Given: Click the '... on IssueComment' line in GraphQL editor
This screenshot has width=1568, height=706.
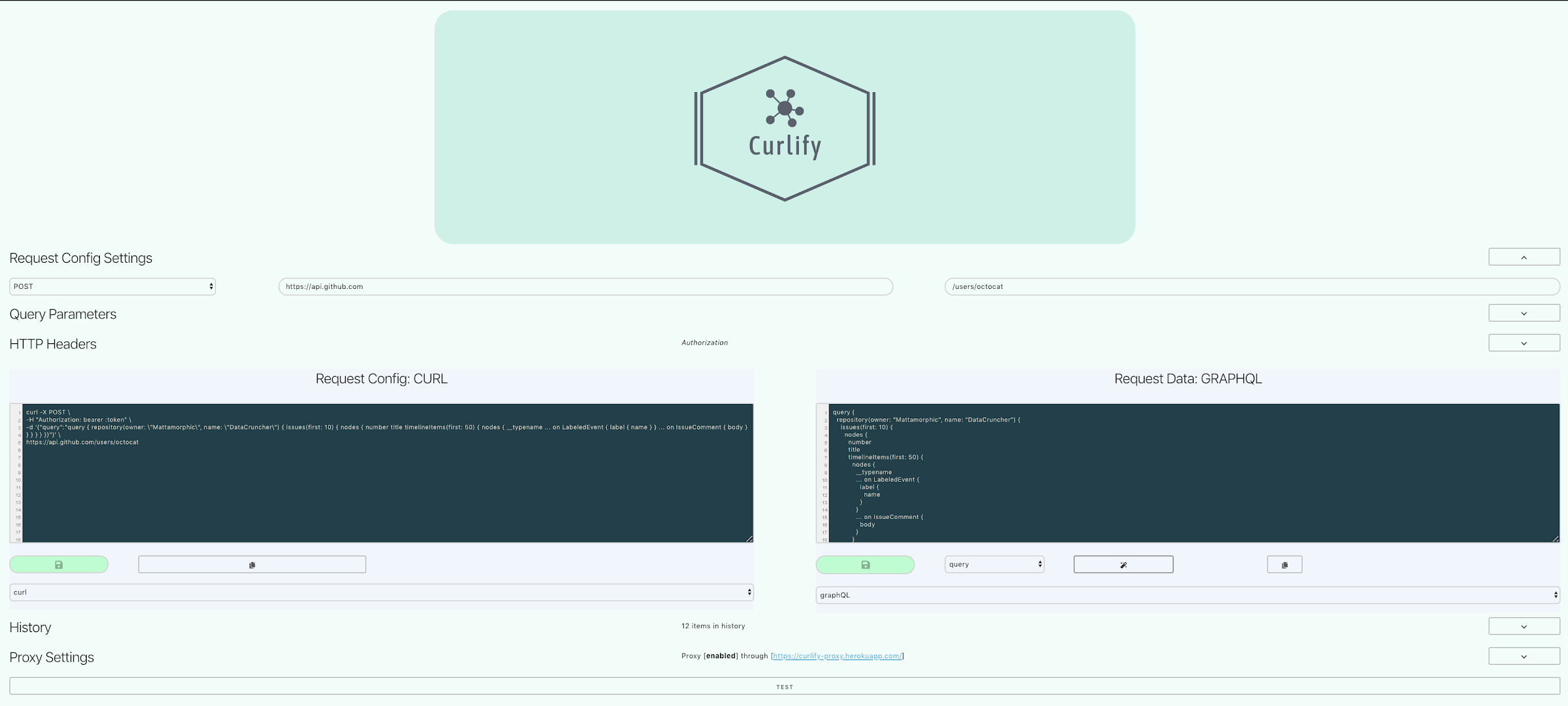Looking at the screenshot, I should pyautogui.click(x=889, y=517).
